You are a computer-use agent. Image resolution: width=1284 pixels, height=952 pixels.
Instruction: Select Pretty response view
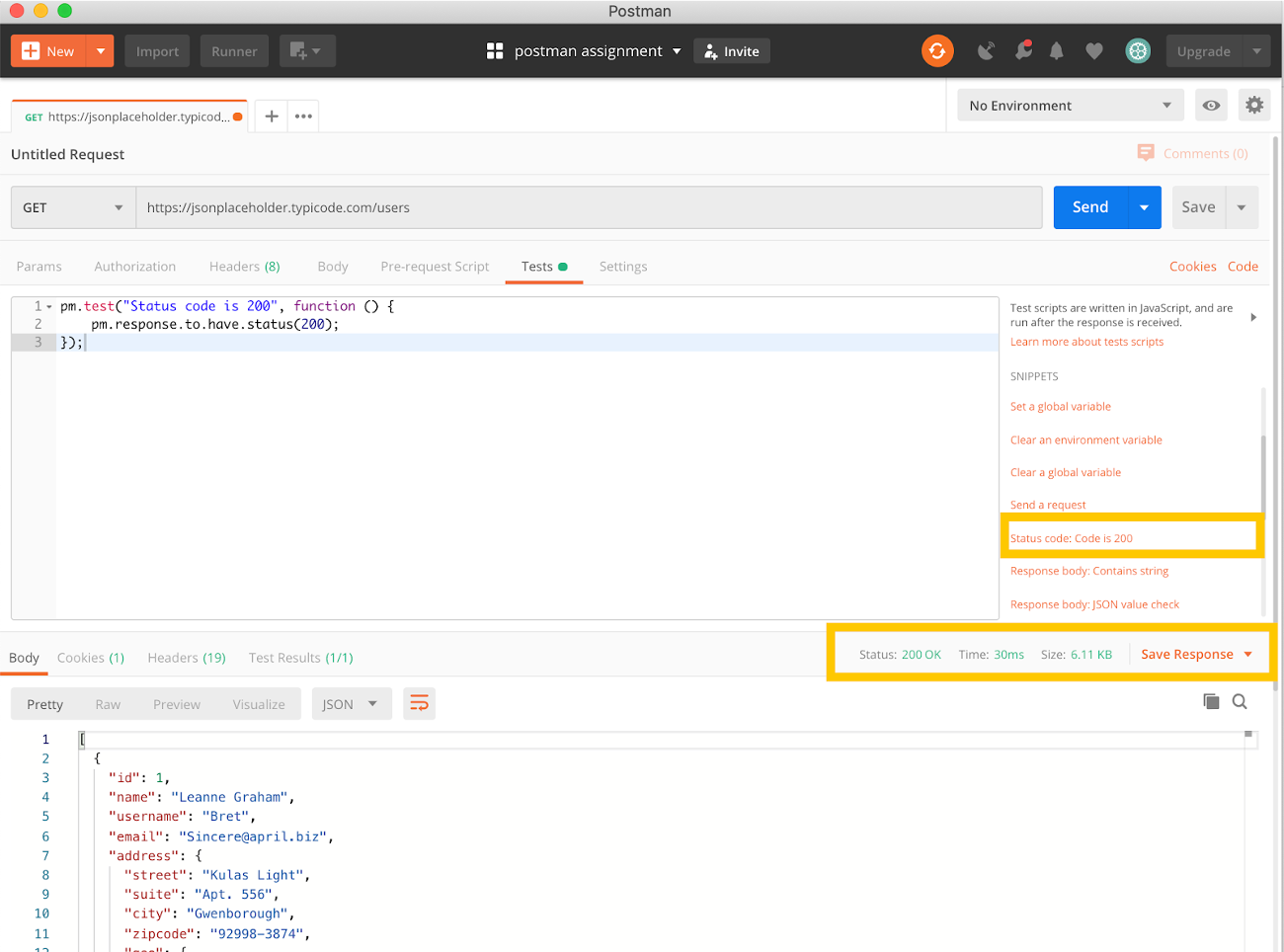point(44,704)
